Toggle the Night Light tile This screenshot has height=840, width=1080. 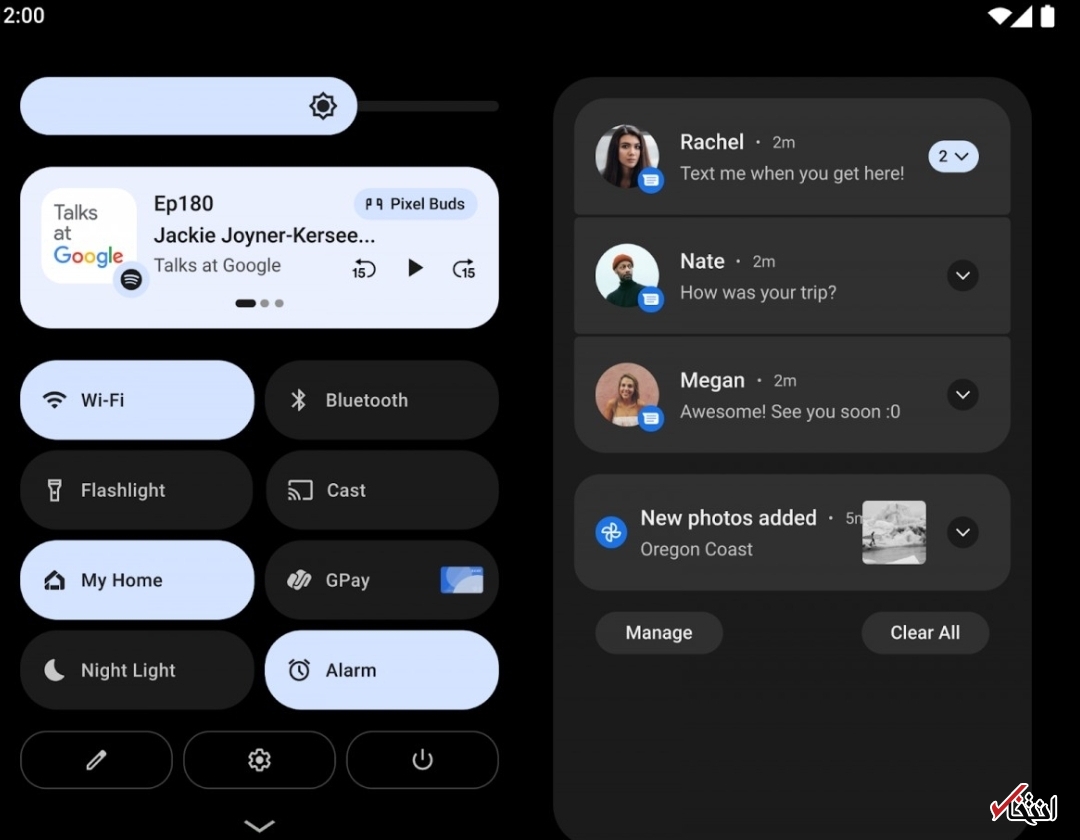pyautogui.click(x=137, y=670)
